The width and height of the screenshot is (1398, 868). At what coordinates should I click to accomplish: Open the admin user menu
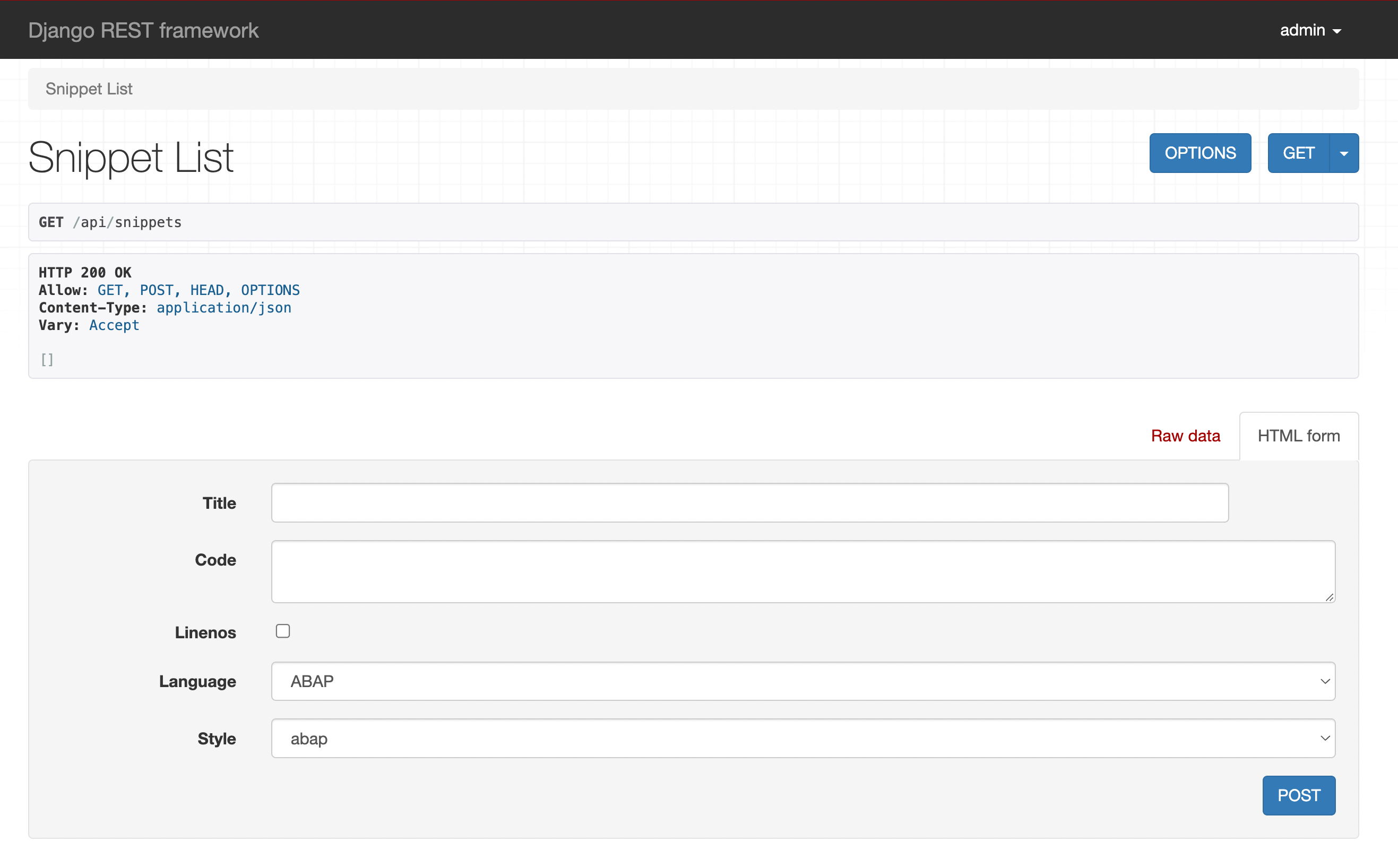(1309, 30)
